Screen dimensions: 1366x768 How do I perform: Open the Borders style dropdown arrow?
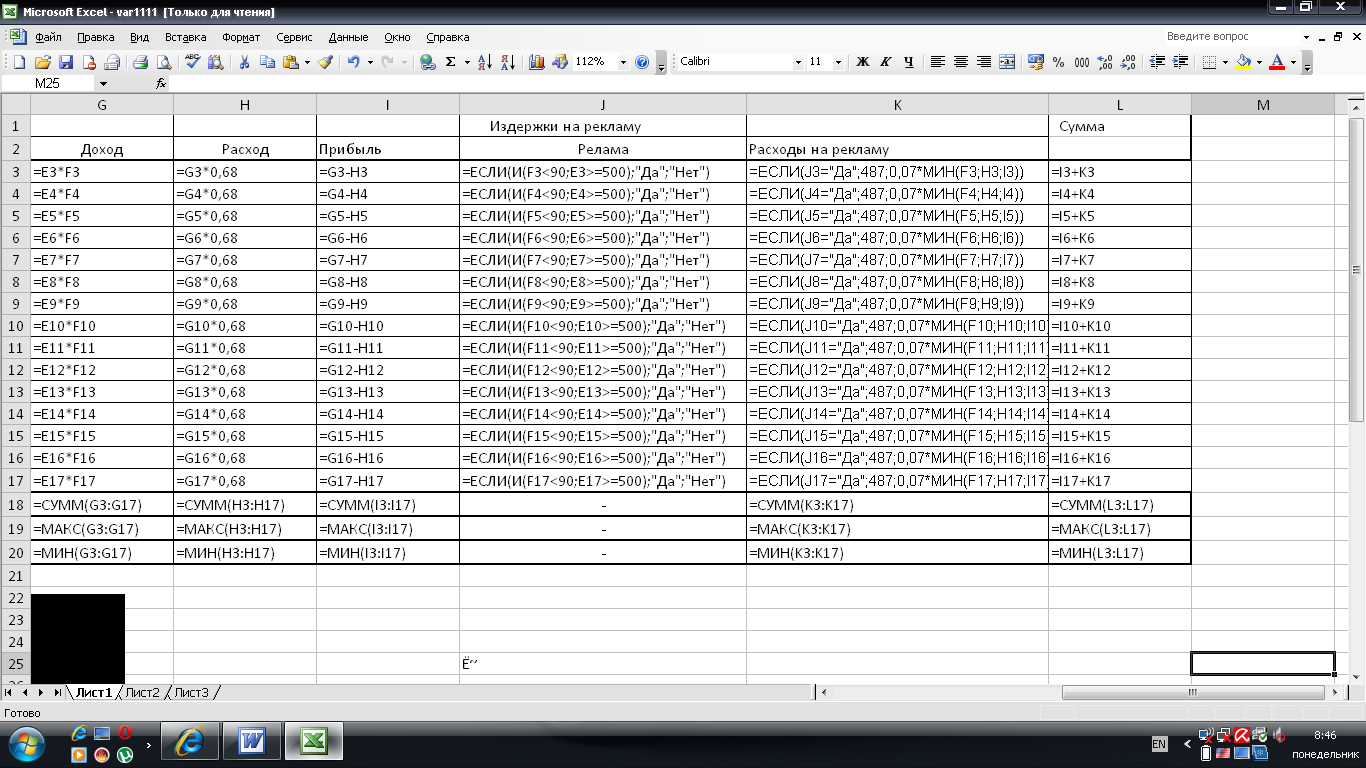(x=1225, y=62)
